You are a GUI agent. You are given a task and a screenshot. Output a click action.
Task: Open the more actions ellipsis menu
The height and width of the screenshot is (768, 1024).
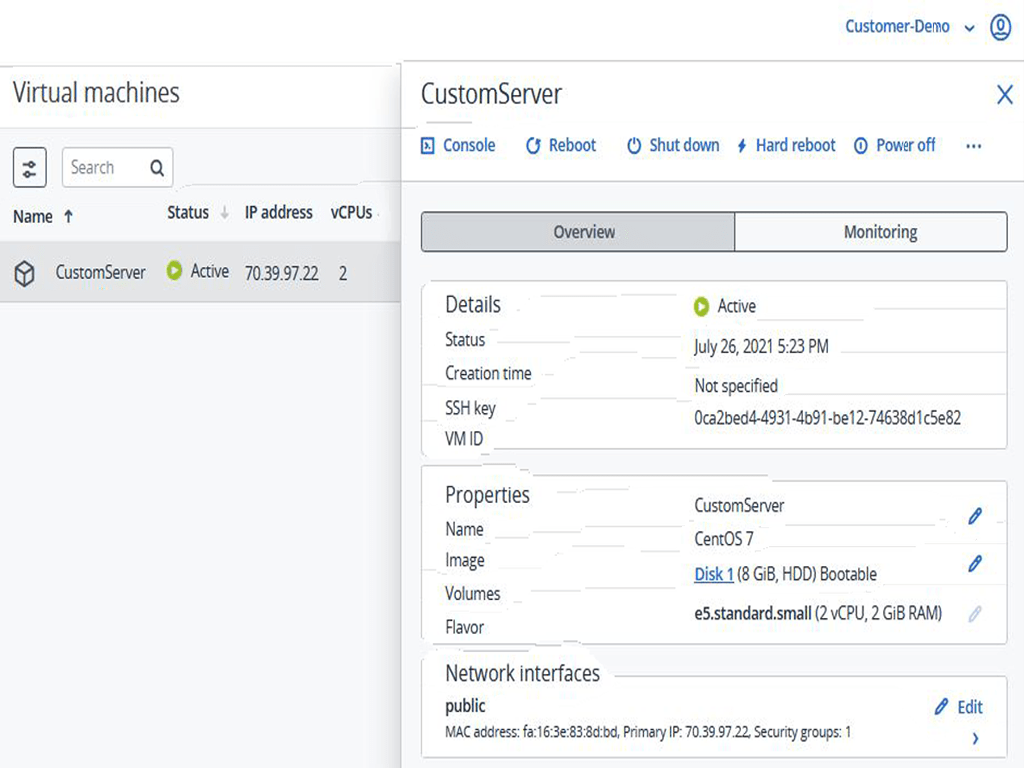pos(973,146)
